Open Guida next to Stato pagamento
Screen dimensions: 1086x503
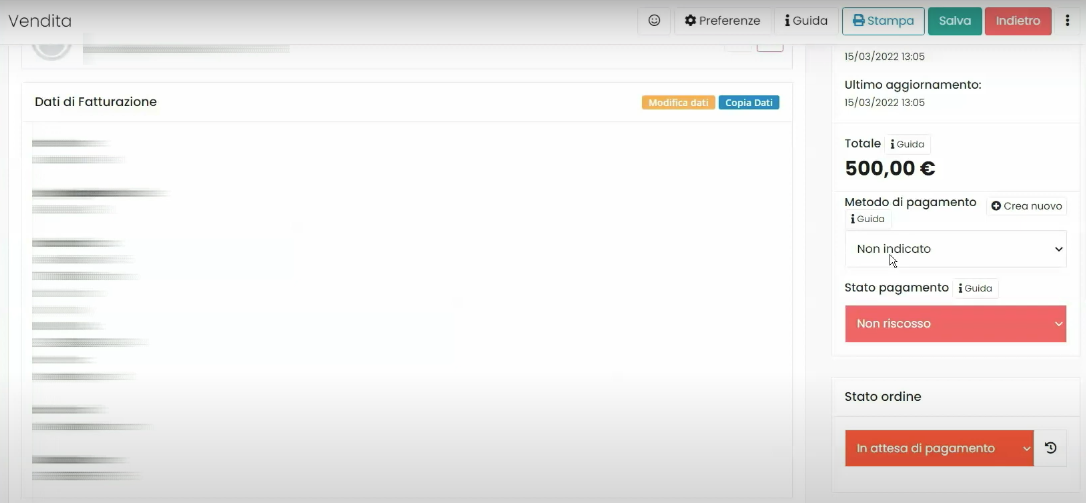[x=975, y=288]
